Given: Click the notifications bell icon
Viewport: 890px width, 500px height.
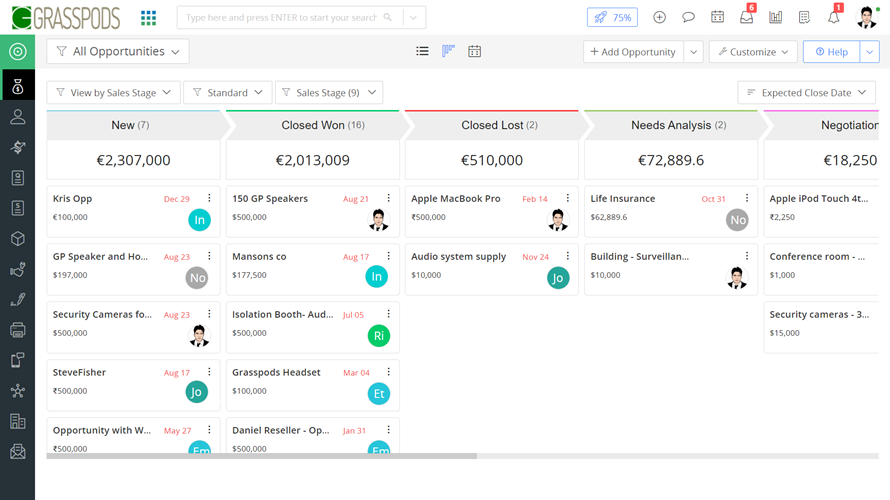Looking at the screenshot, I should 833,17.
